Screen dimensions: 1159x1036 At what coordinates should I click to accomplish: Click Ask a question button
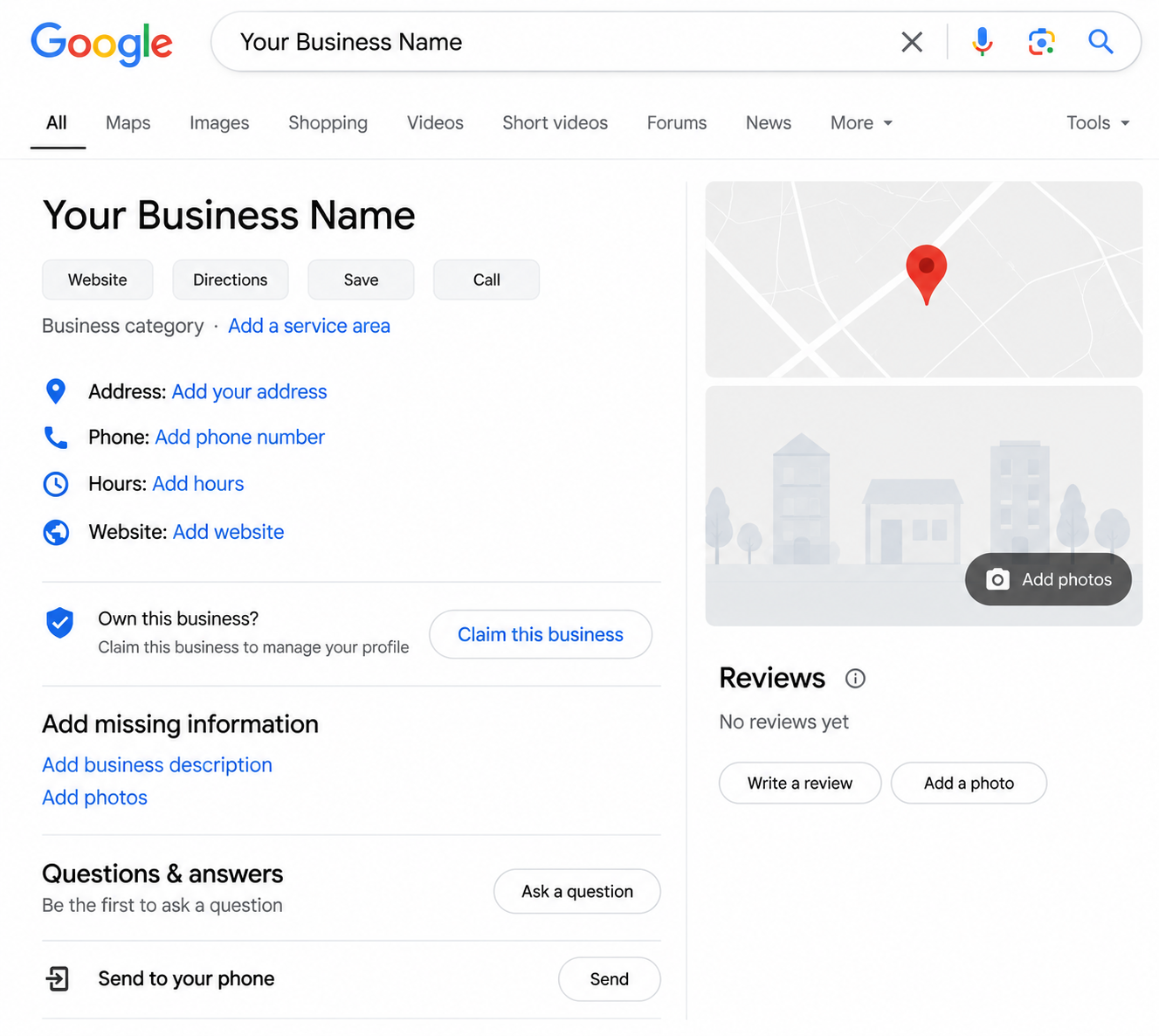point(577,891)
